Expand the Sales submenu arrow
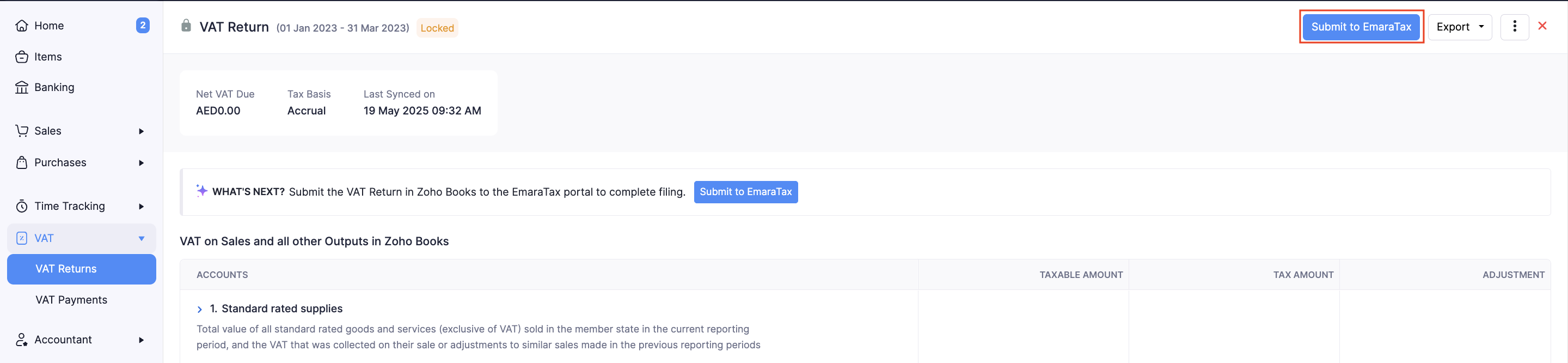The width and height of the screenshot is (1568, 363). 141,131
